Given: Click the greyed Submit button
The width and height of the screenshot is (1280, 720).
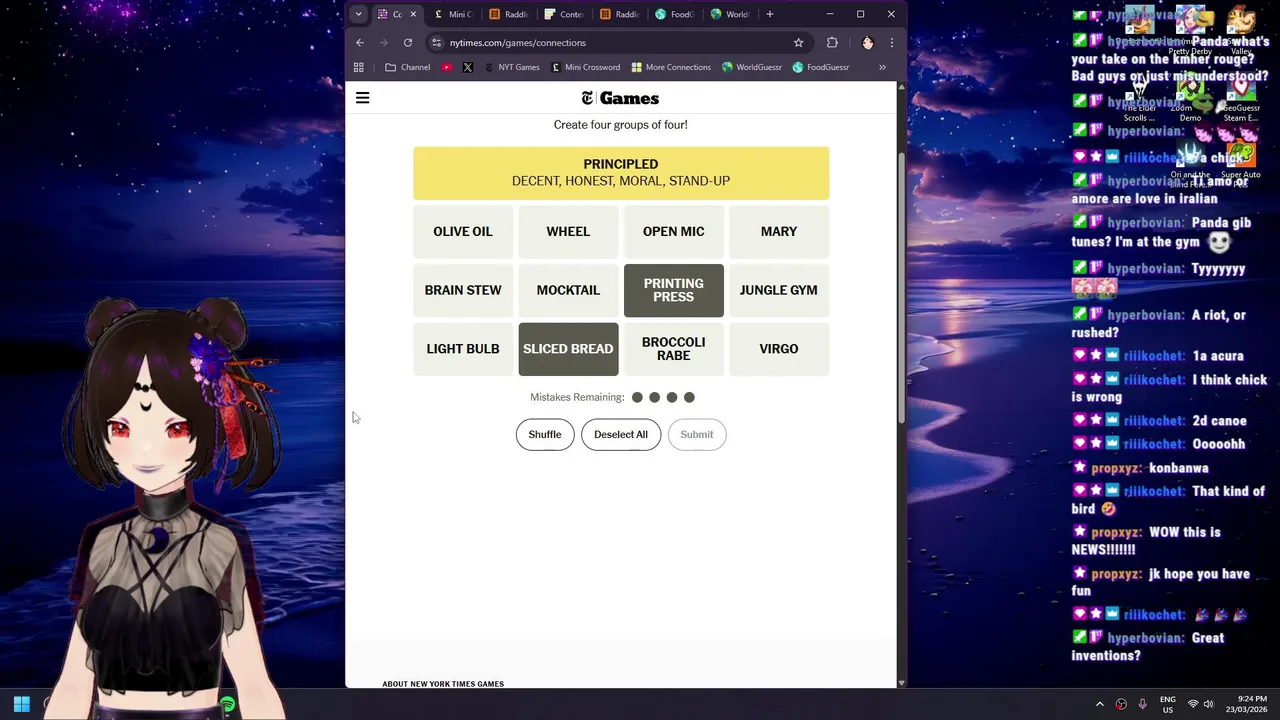Looking at the screenshot, I should coord(697,434).
